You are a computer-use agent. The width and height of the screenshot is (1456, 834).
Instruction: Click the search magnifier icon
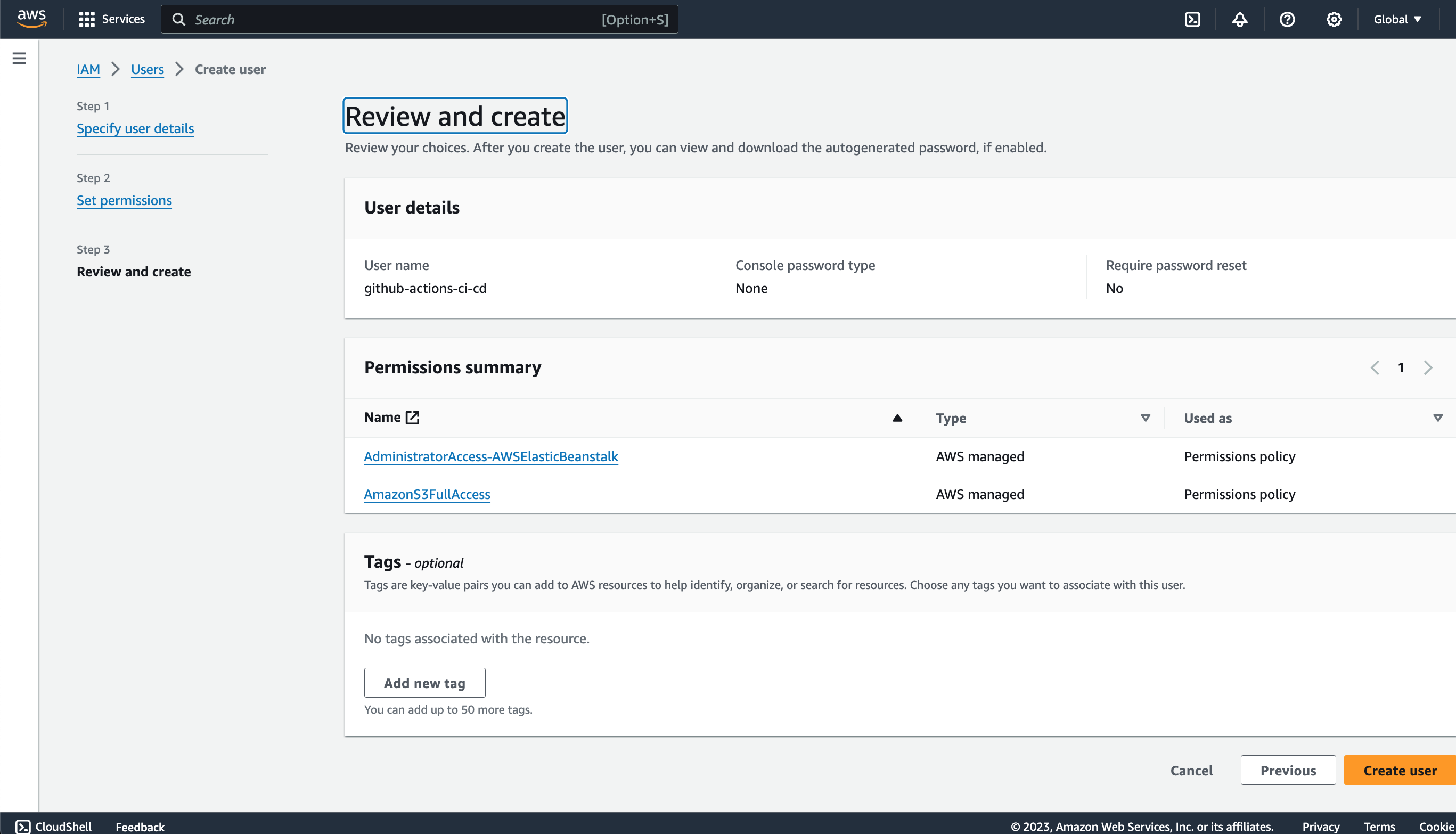pyautogui.click(x=179, y=20)
